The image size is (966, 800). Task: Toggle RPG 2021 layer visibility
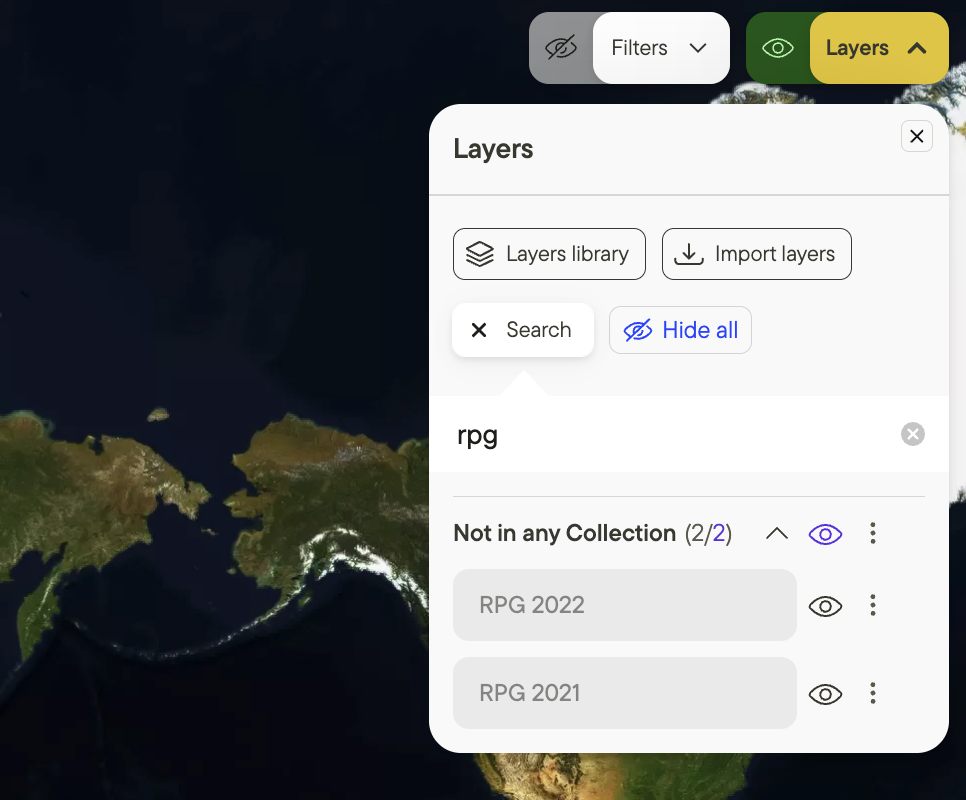tap(826, 695)
